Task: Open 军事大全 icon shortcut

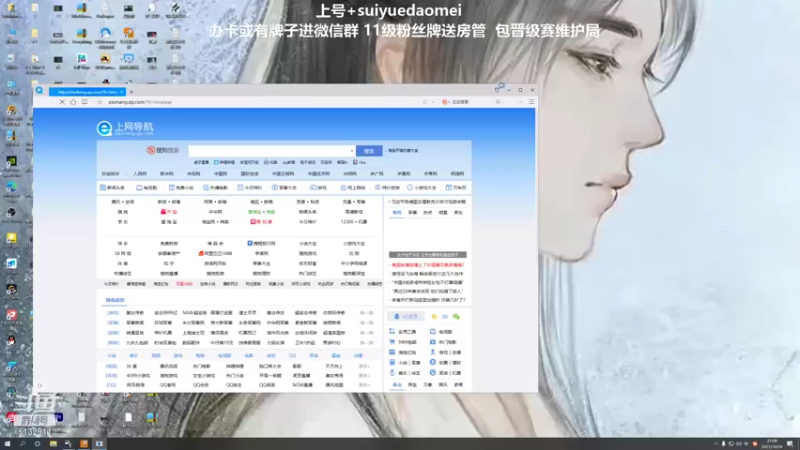Action: pyautogui.click(x=284, y=188)
